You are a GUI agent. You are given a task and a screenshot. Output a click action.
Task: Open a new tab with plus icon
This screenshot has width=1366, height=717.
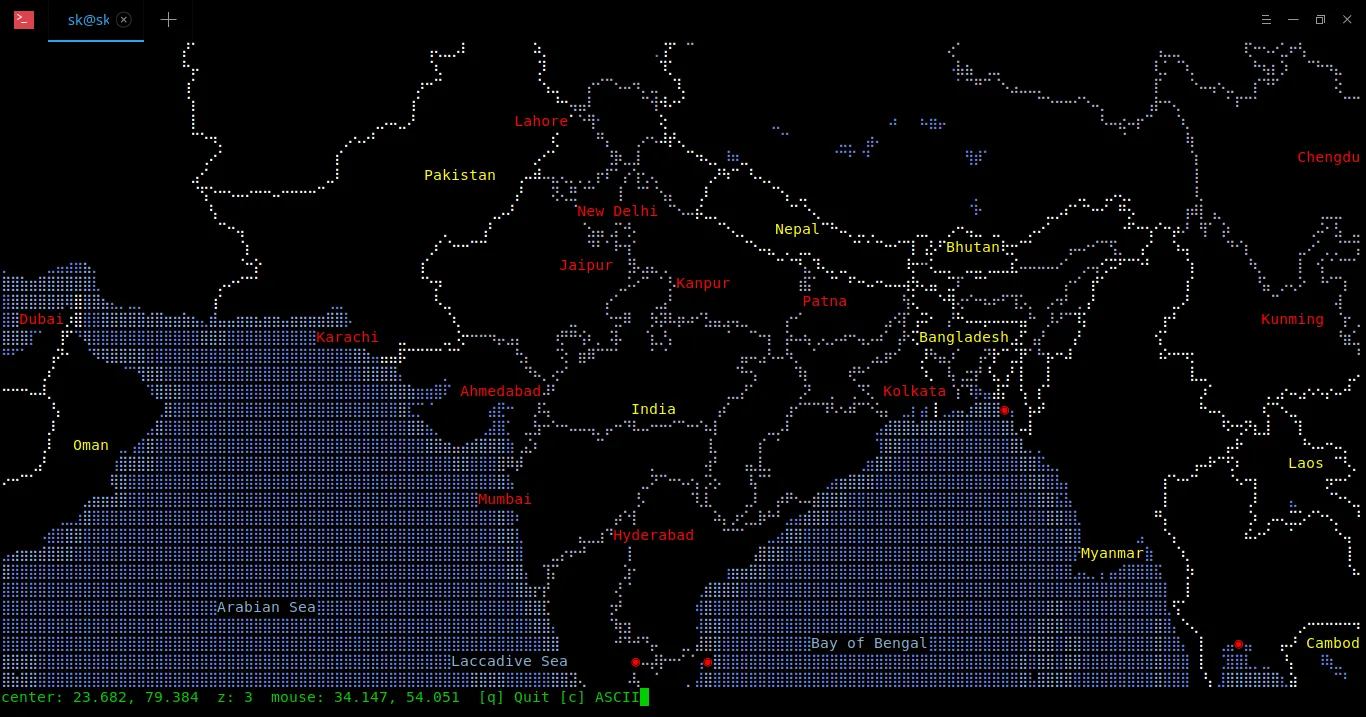[x=168, y=20]
